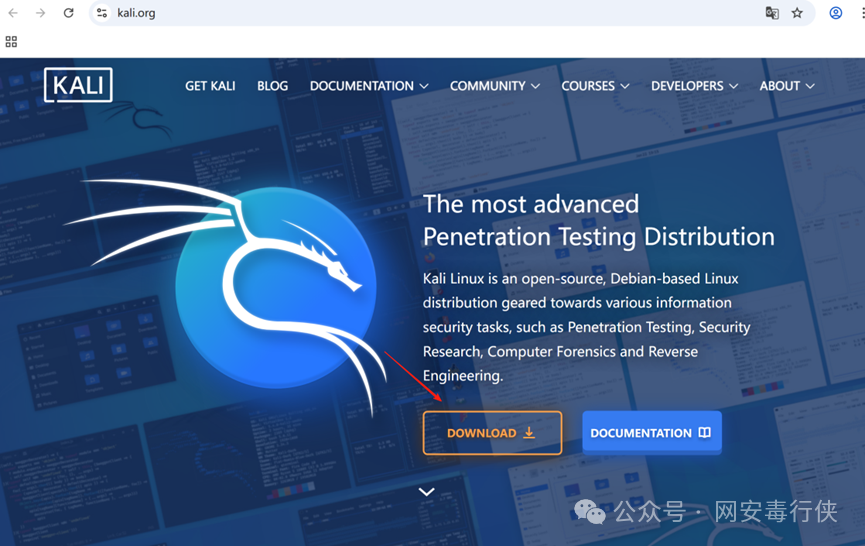Screen dimensions: 865x546
Task: Expand the COMMUNITY nav dropdown
Action: tap(495, 86)
